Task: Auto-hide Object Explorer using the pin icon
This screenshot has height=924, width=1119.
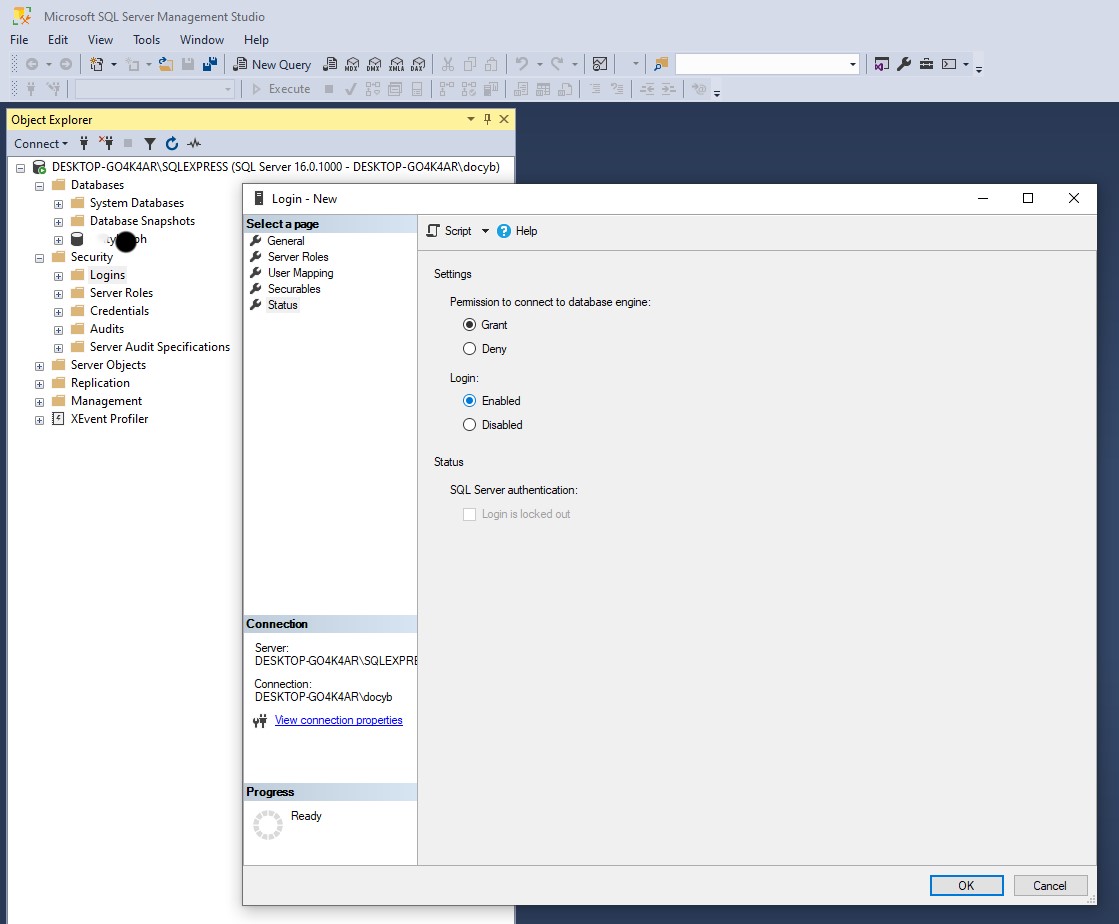Action: 489,119
